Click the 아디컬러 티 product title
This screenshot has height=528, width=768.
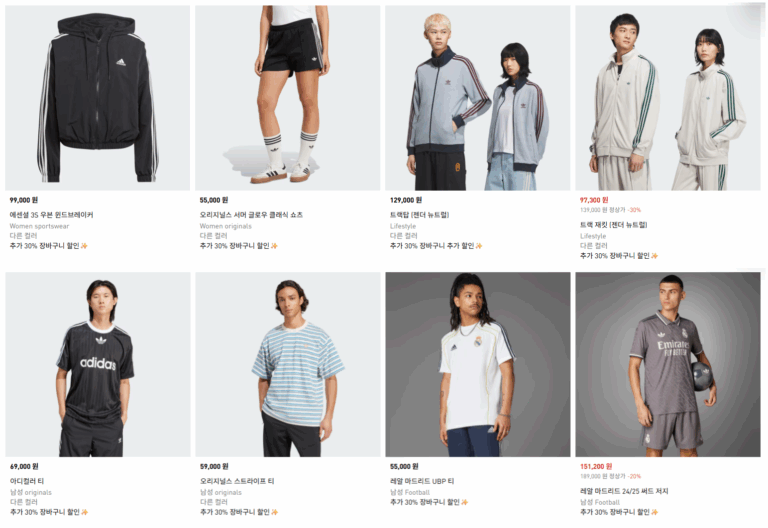click(x=27, y=481)
